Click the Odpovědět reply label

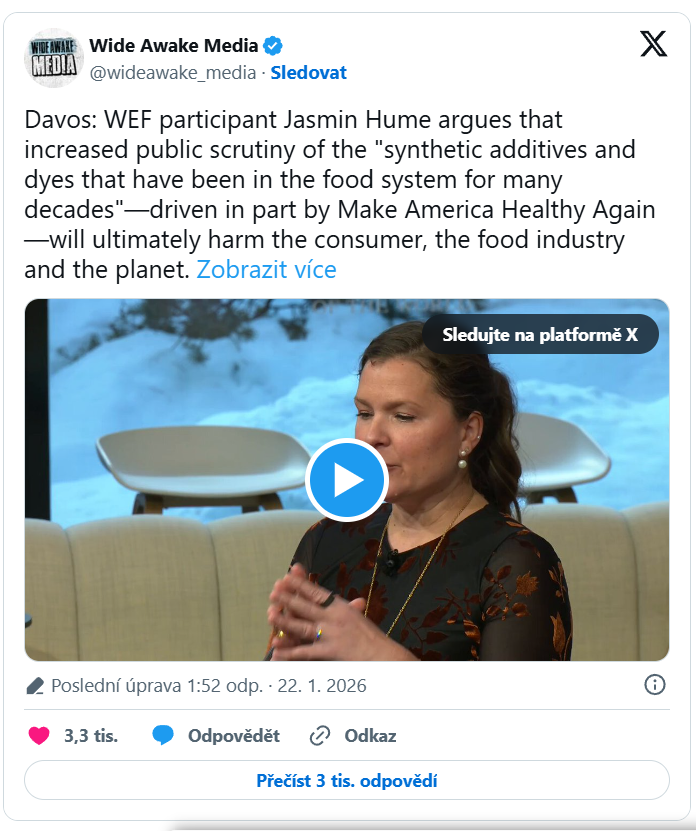point(233,736)
